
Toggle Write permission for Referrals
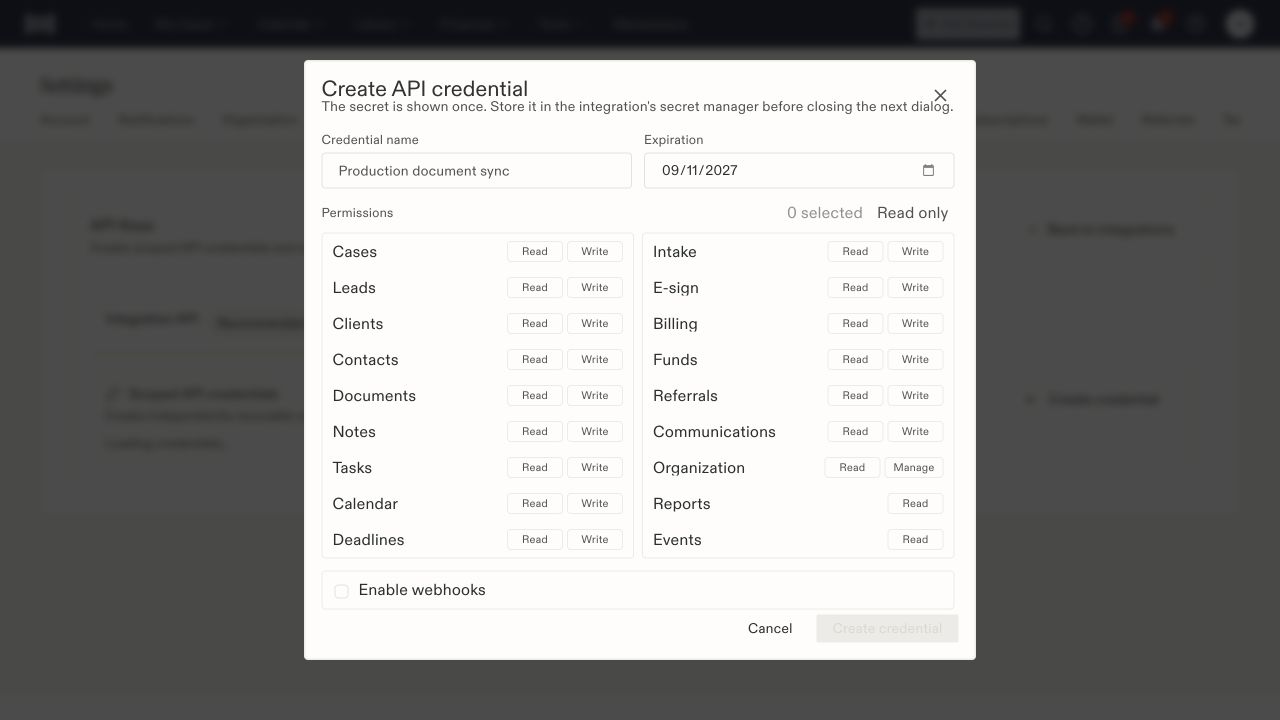click(915, 396)
